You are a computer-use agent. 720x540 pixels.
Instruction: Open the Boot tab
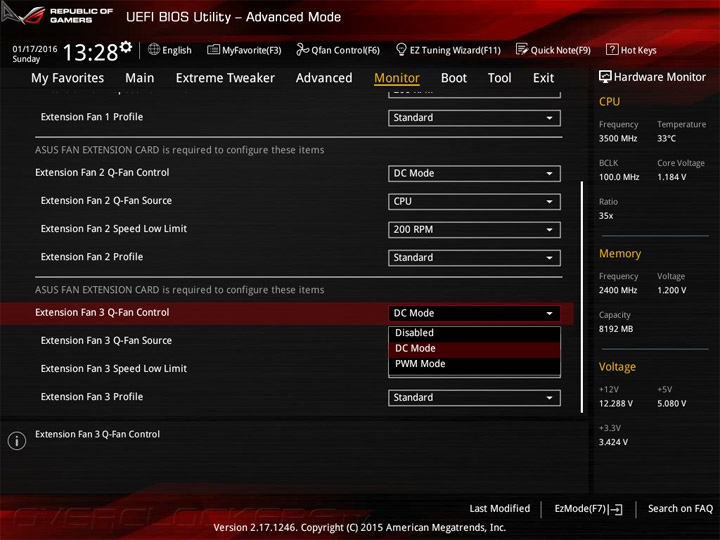[454, 78]
